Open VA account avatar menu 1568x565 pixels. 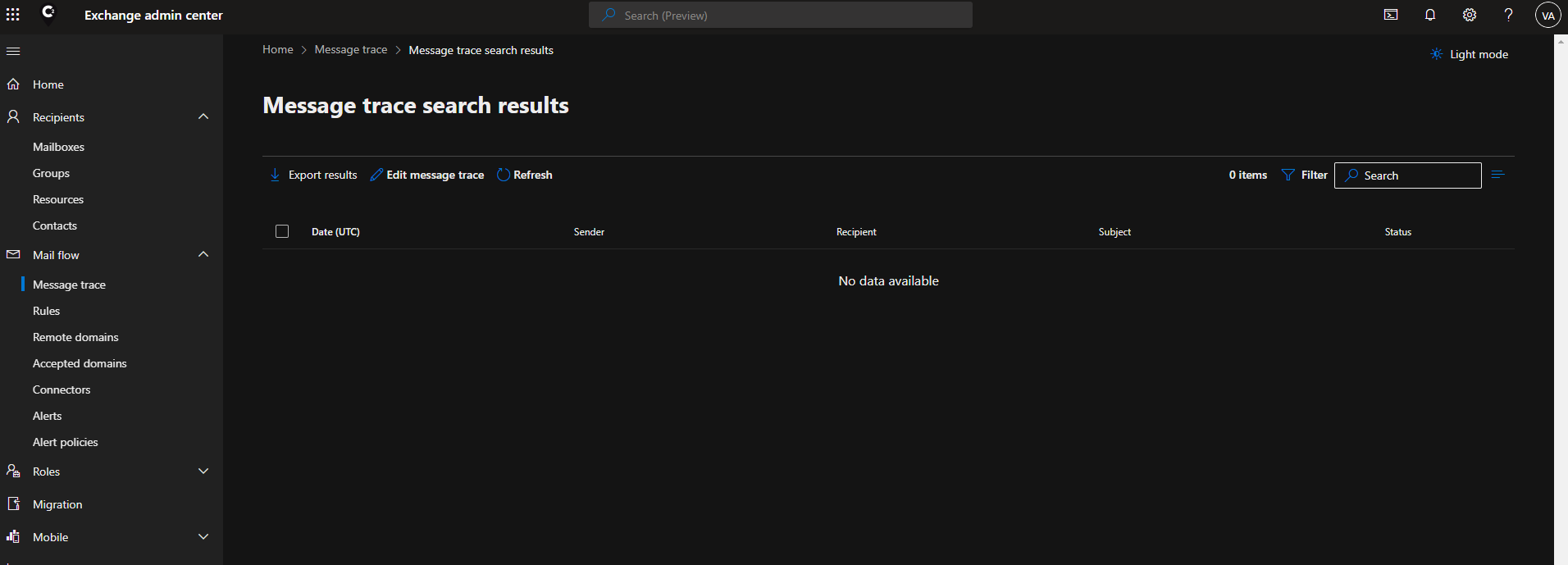1548,15
